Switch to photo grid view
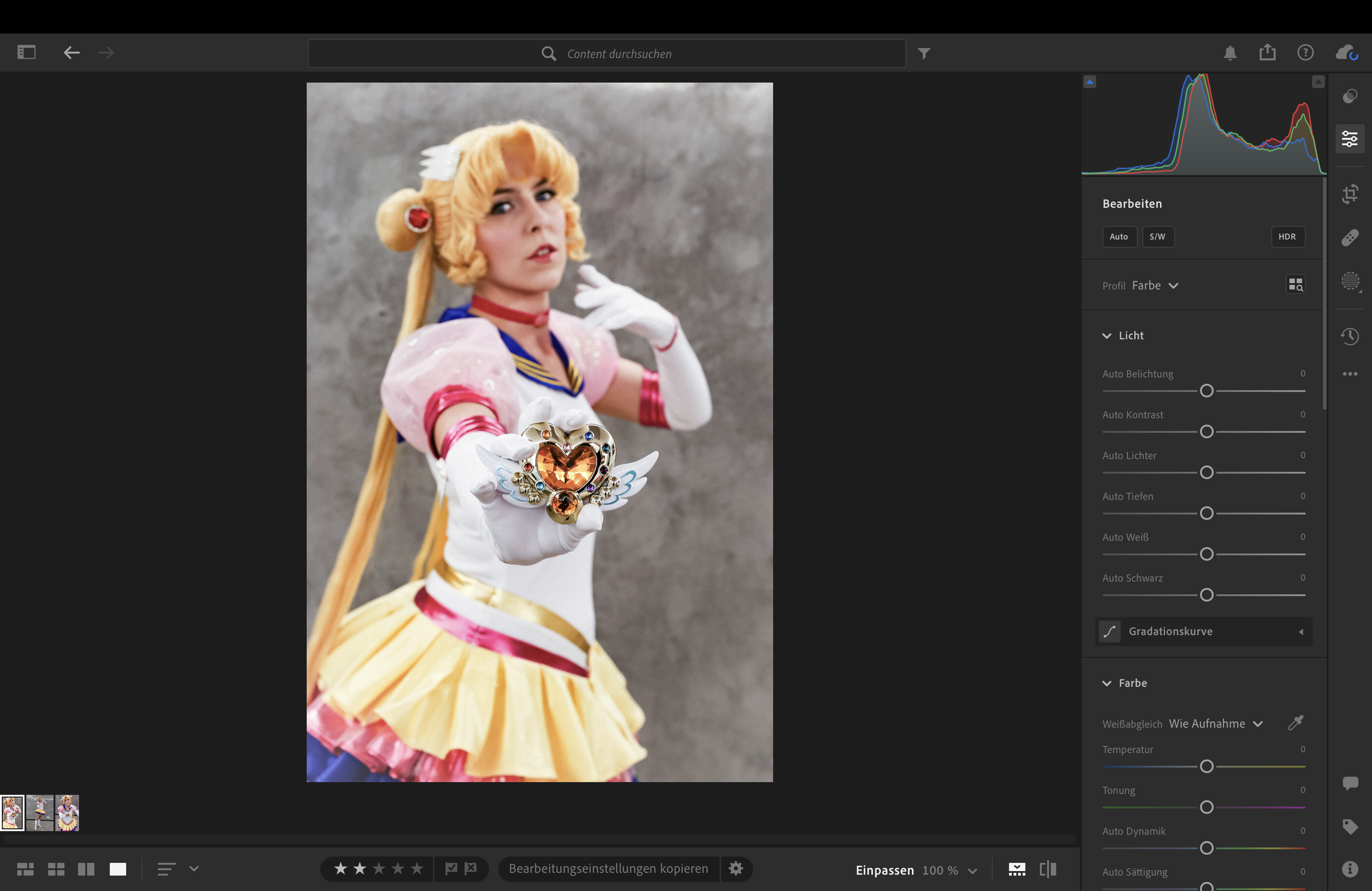This screenshot has width=1372, height=891. point(25,869)
